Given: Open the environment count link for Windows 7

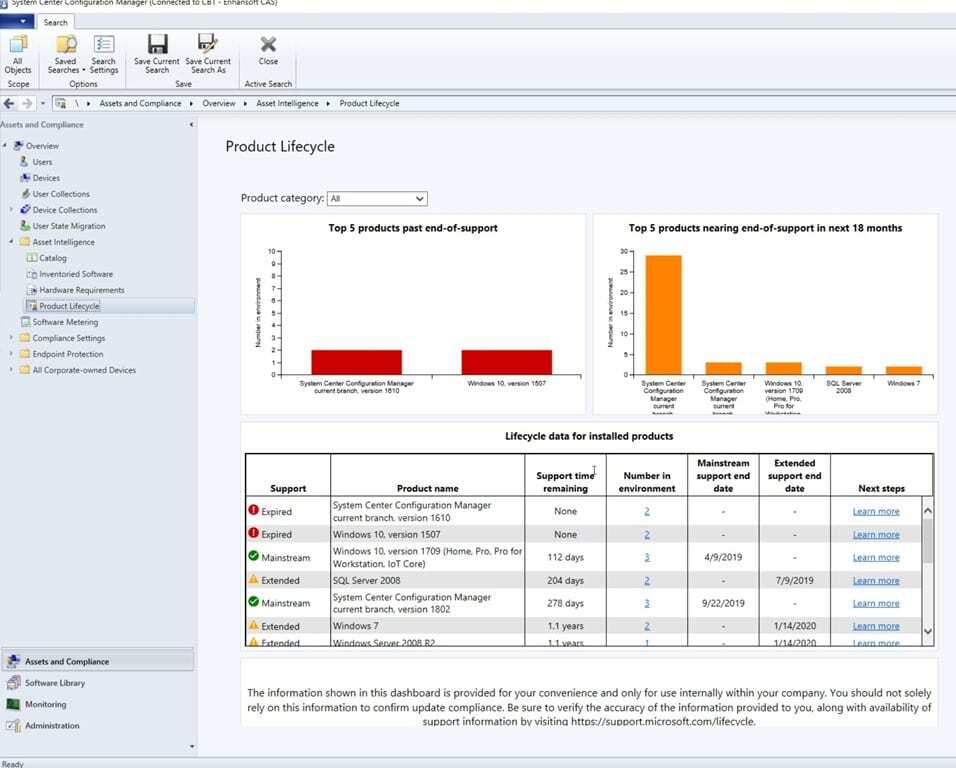Looking at the screenshot, I should 647,625.
